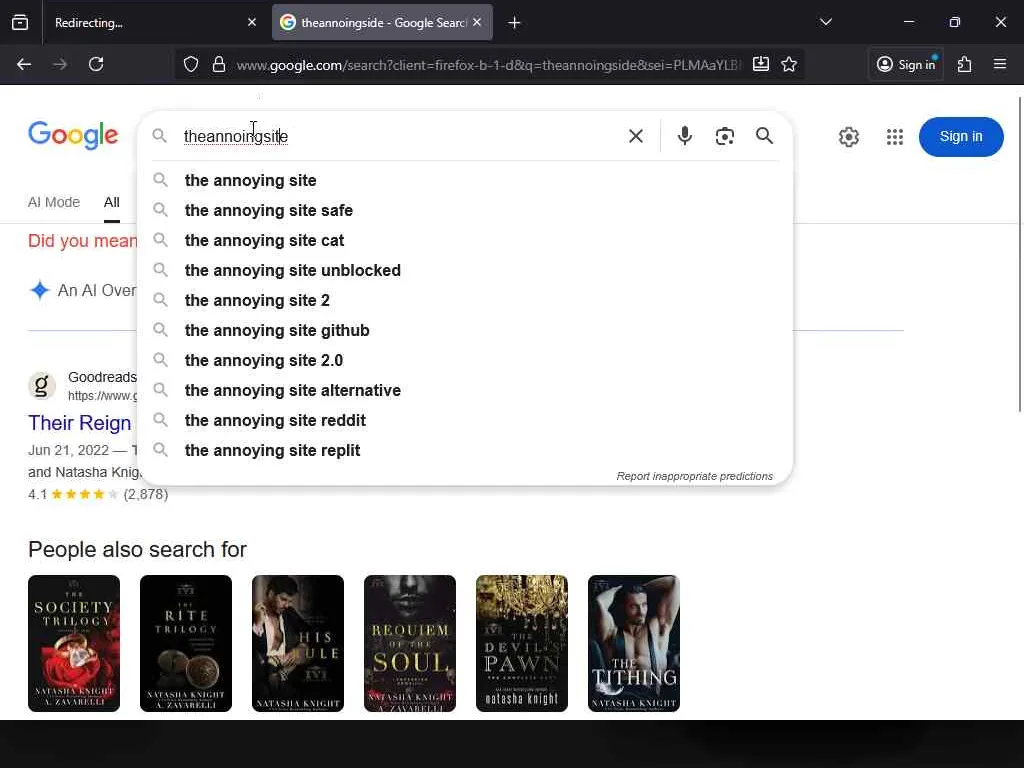
Task: Open the Their Reign result link
Action: (x=80, y=423)
